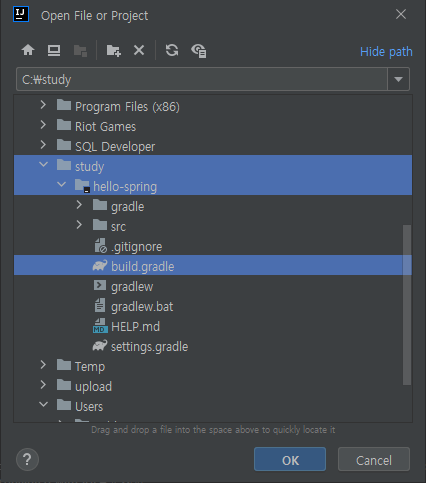
Task: Select the upload row label
Action: [x=93, y=387]
